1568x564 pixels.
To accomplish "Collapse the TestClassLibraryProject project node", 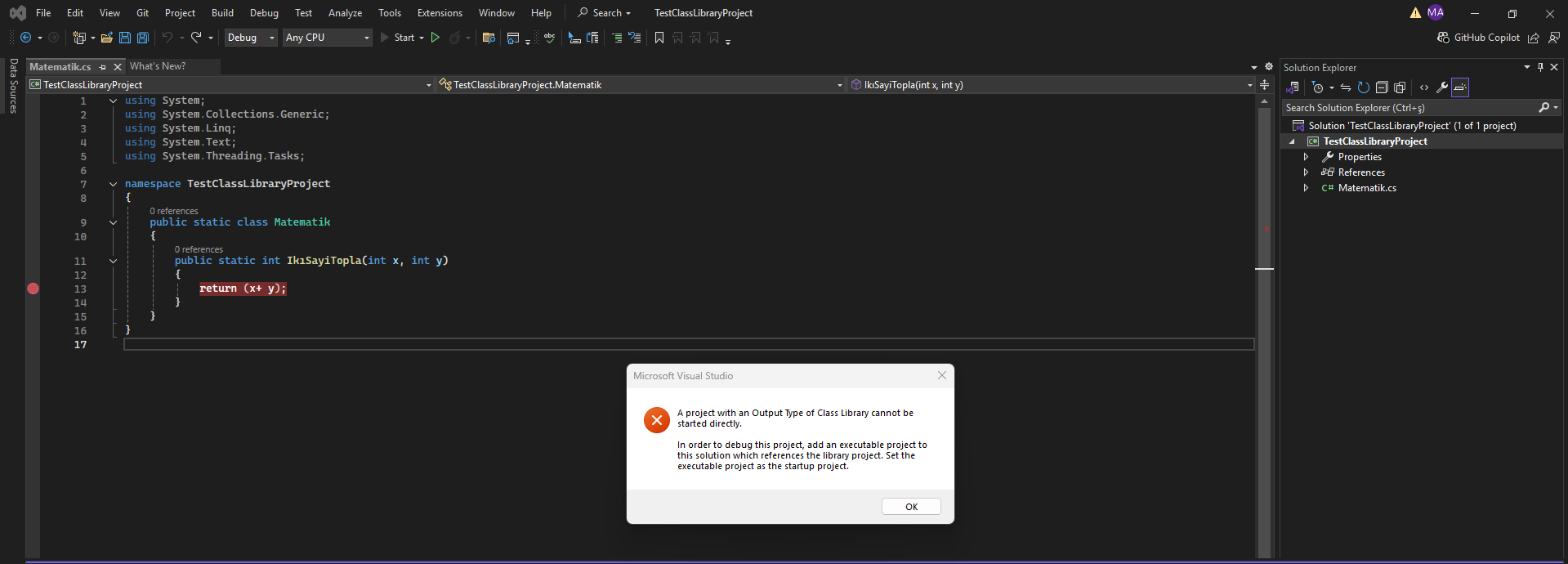I will pos(1292,141).
